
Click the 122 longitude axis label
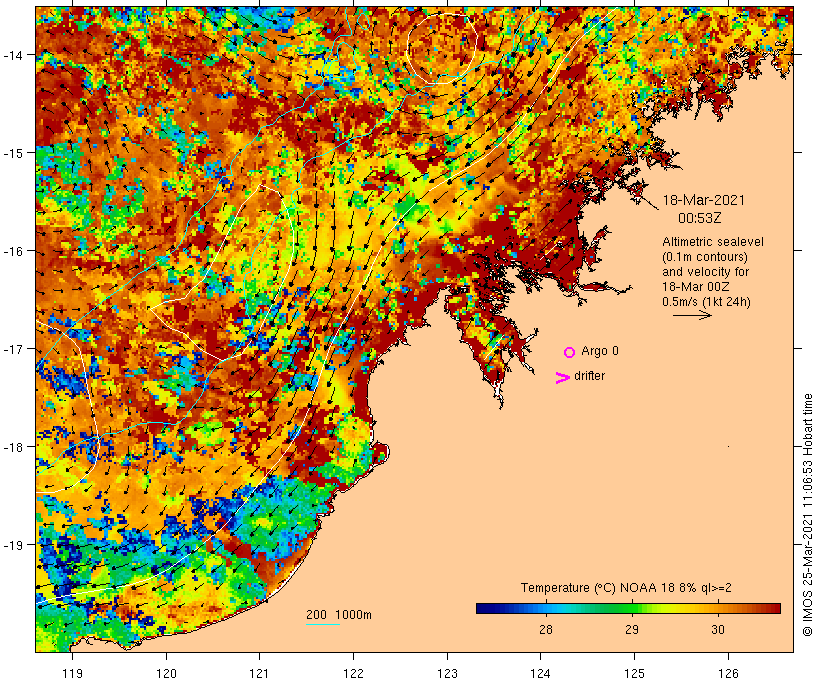(x=353, y=673)
